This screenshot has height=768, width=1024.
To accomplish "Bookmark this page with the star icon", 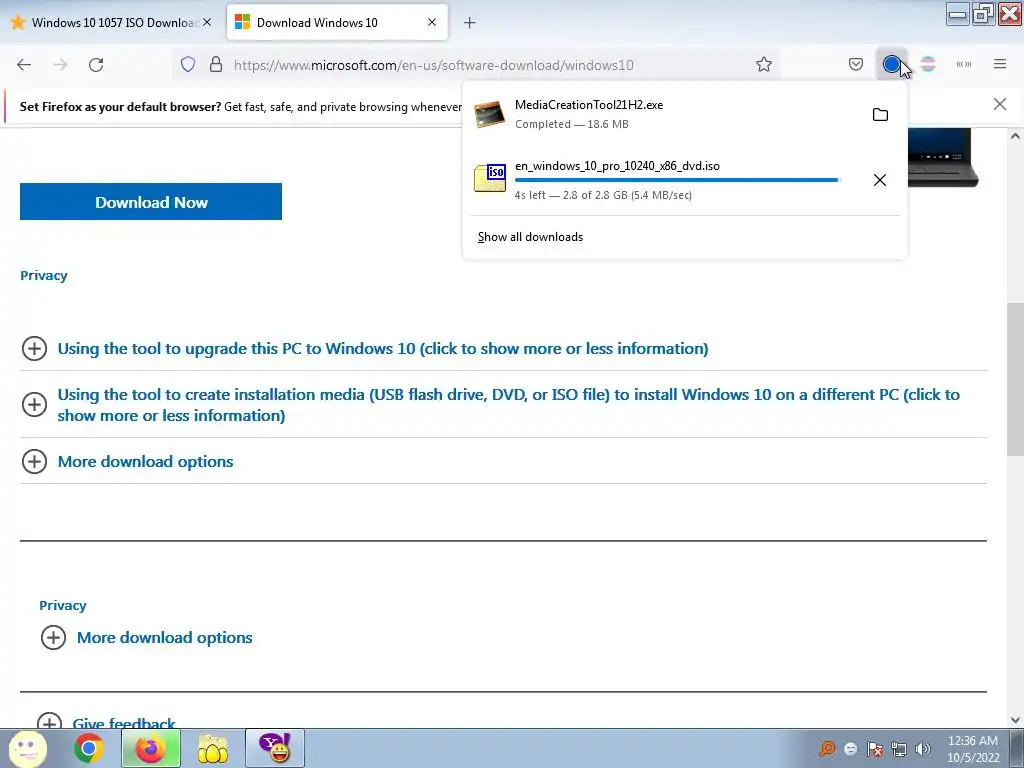I will click(x=763, y=65).
